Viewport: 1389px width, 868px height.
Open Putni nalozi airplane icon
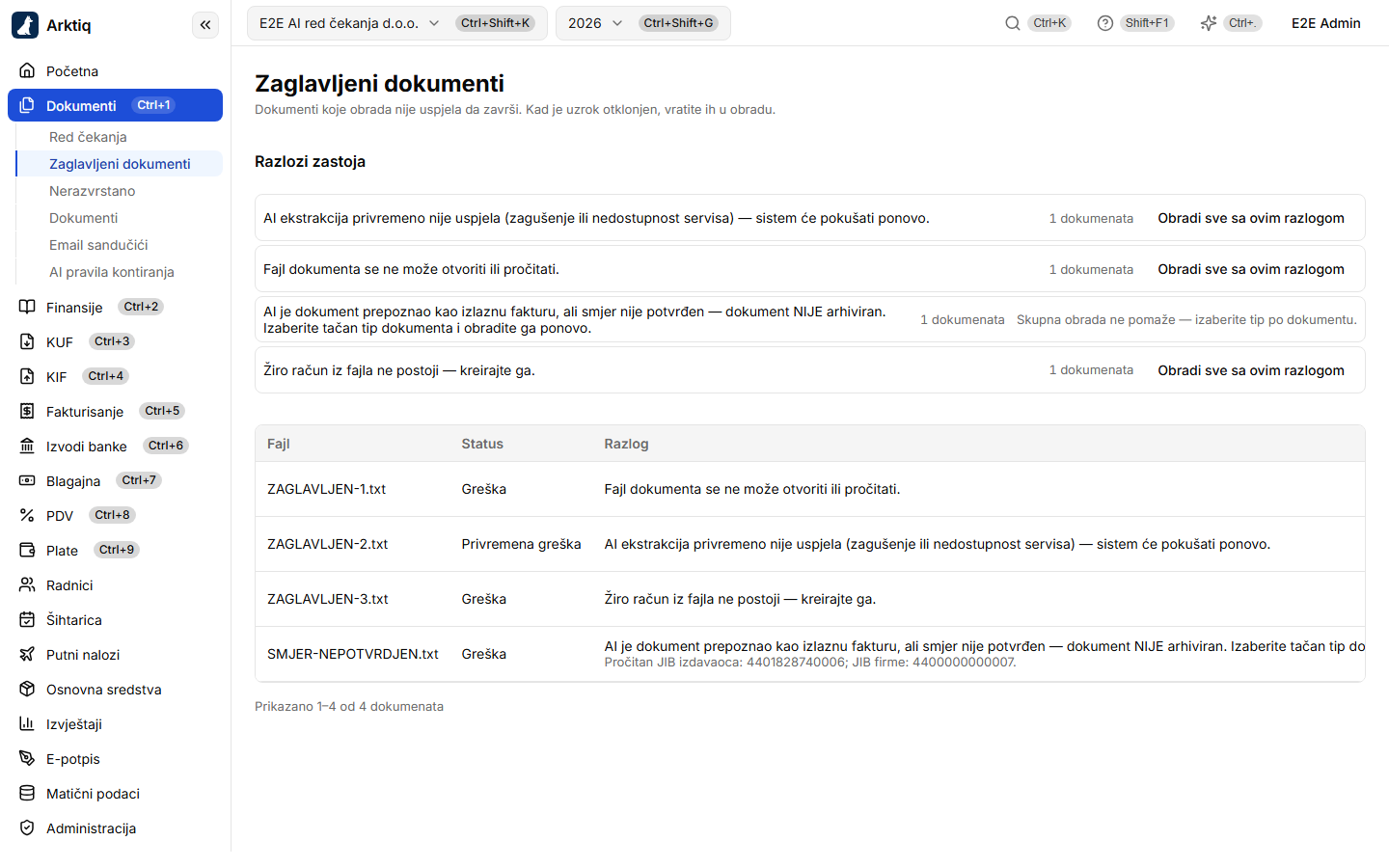pyautogui.click(x=27, y=654)
